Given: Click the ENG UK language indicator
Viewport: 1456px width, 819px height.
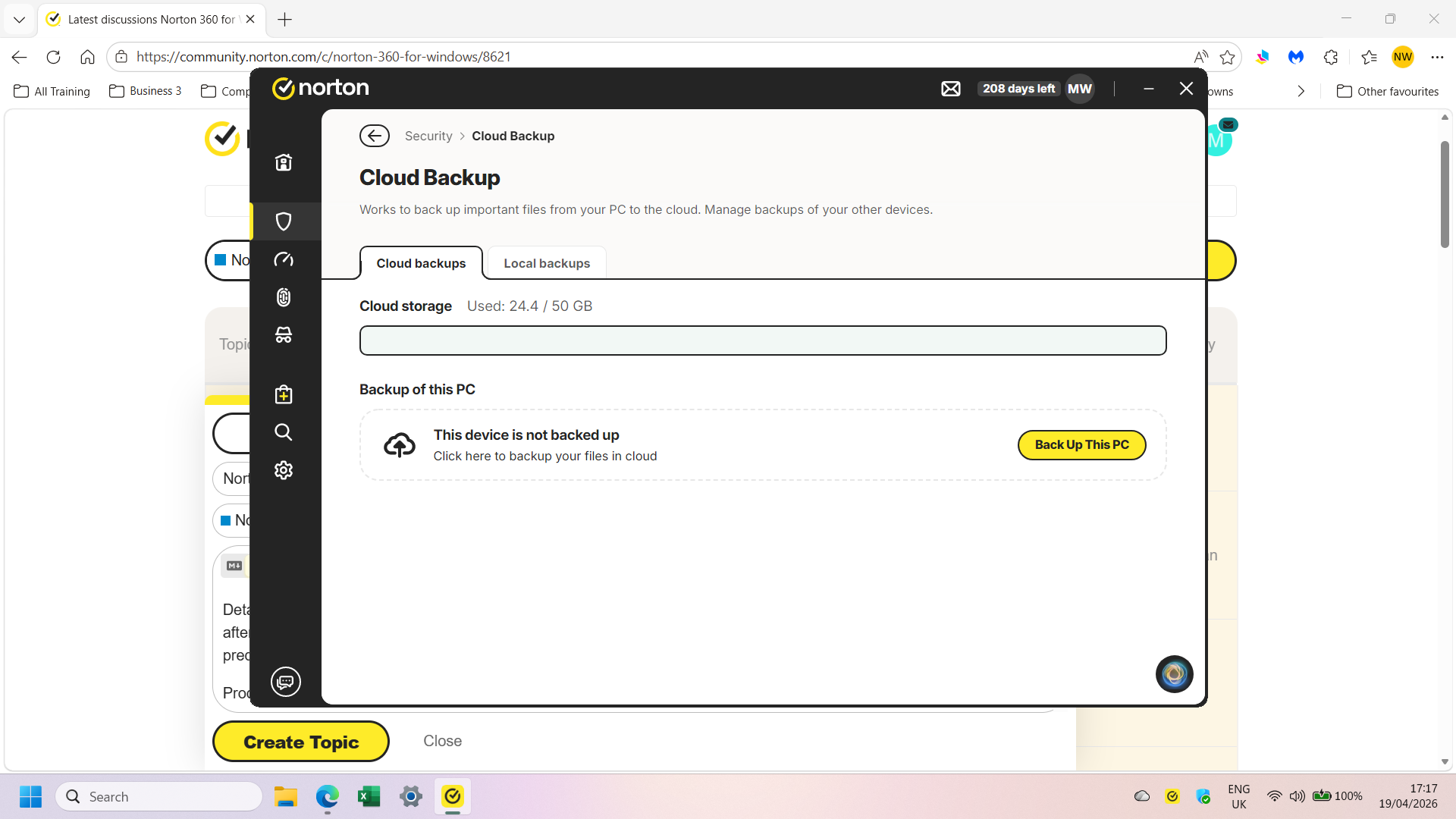Looking at the screenshot, I should coord(1239,796).
